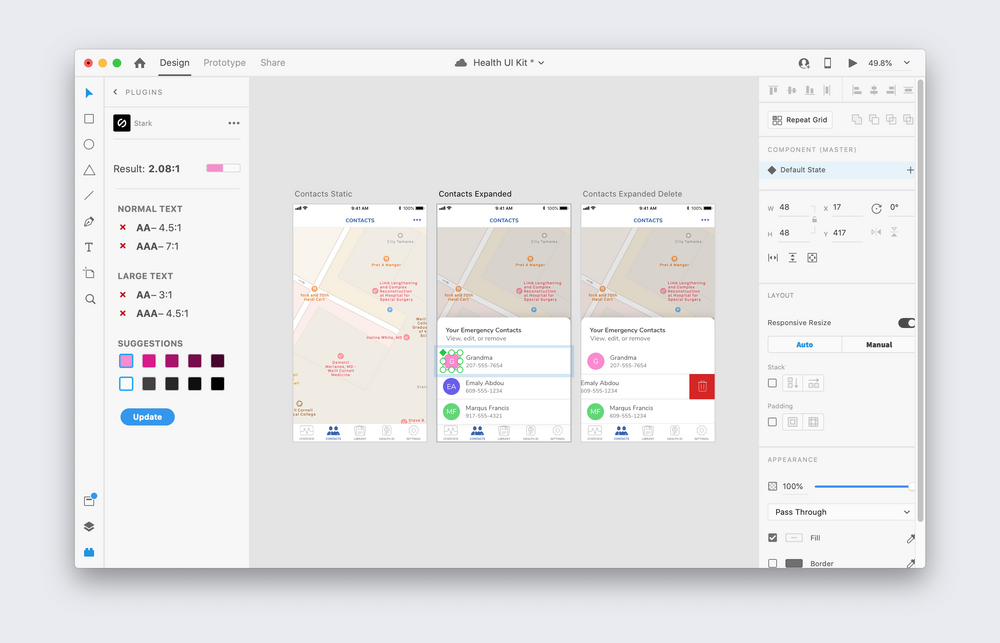The width and height of the screenshot is (1000, 643).
Task: Click the W width input field
Action: 793,207
